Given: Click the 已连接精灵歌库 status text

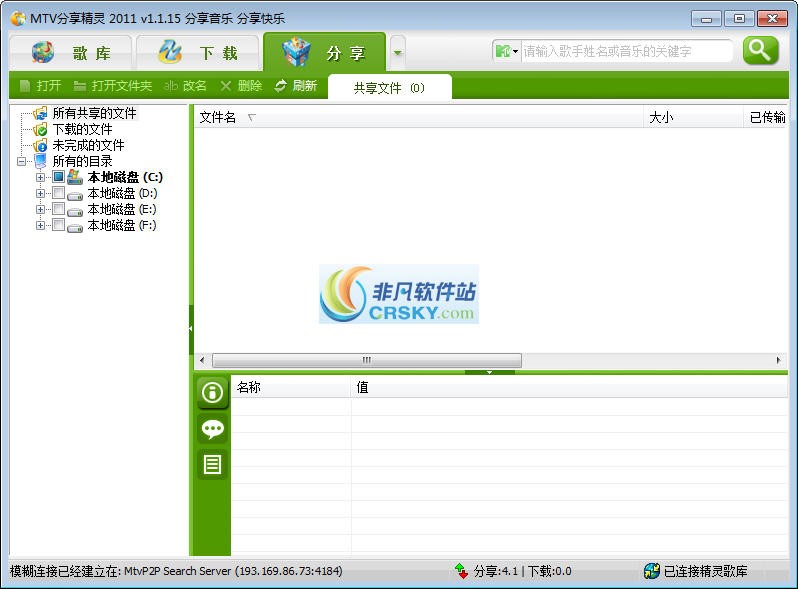Looking at the screenshot, I should (x=705, y=571).
